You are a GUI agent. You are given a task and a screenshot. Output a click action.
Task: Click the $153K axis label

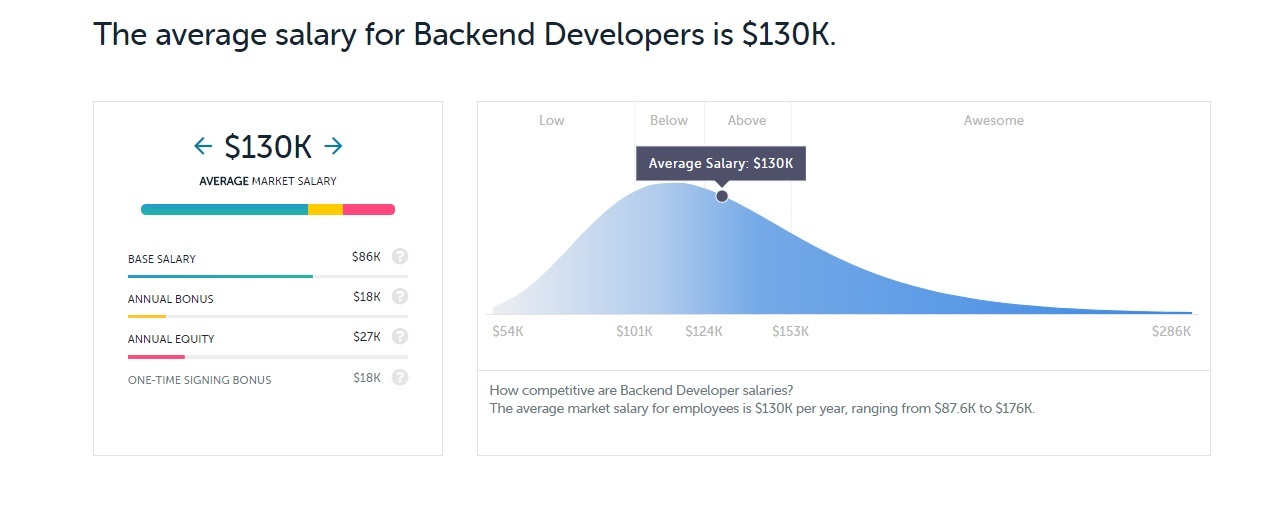(x=790, y=331)
